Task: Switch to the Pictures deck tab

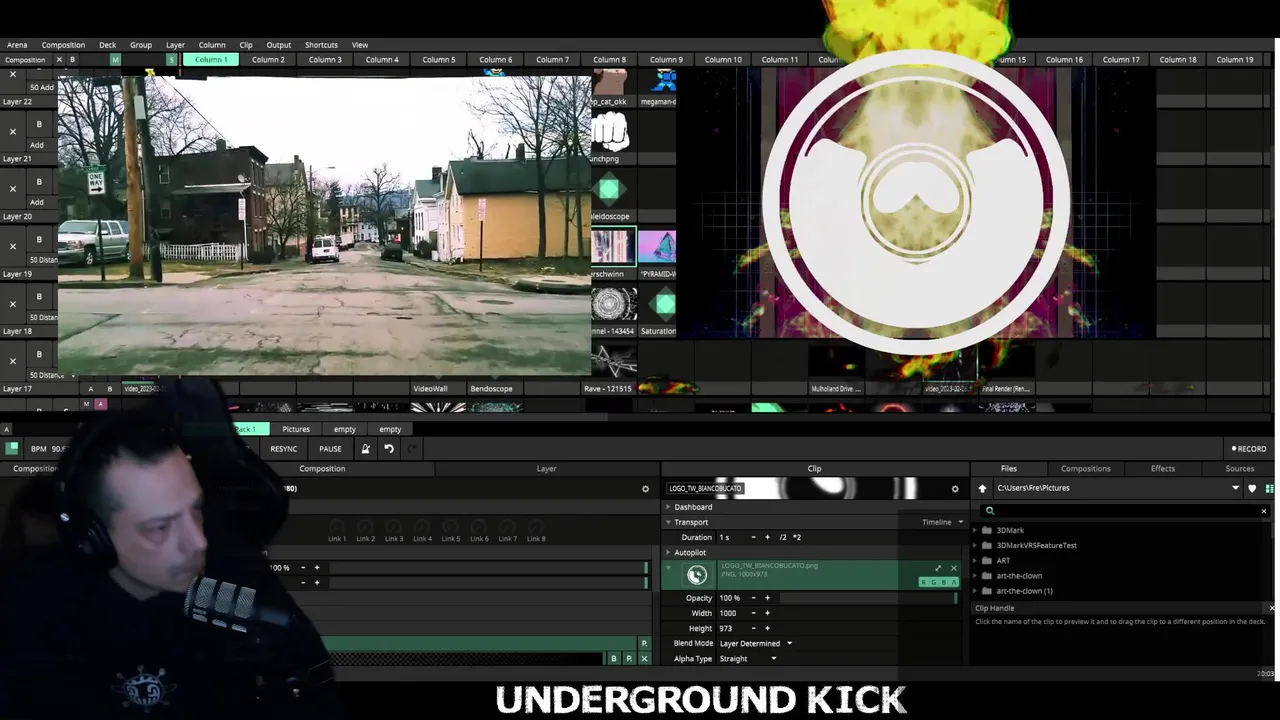Action: 296,429
